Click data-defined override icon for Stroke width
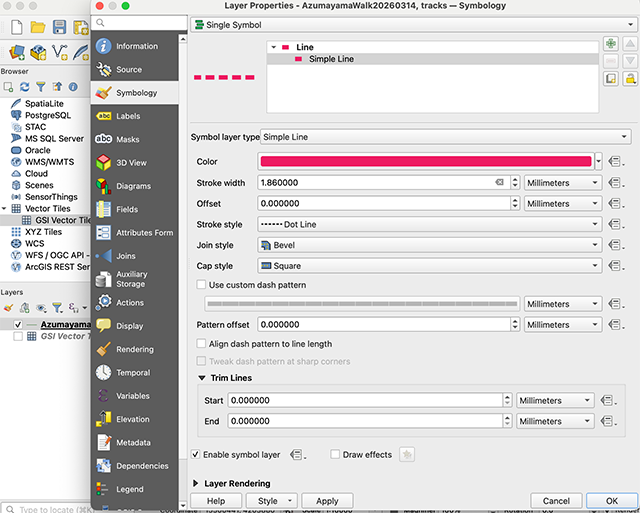This screenshot has width=640, height=513. coord(616,183)
